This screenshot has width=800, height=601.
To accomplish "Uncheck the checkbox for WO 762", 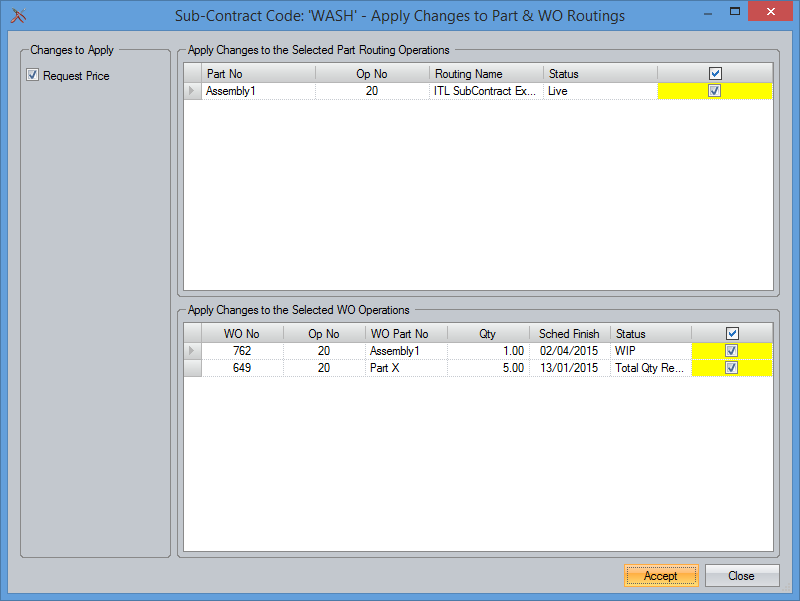I will (732, 351).
